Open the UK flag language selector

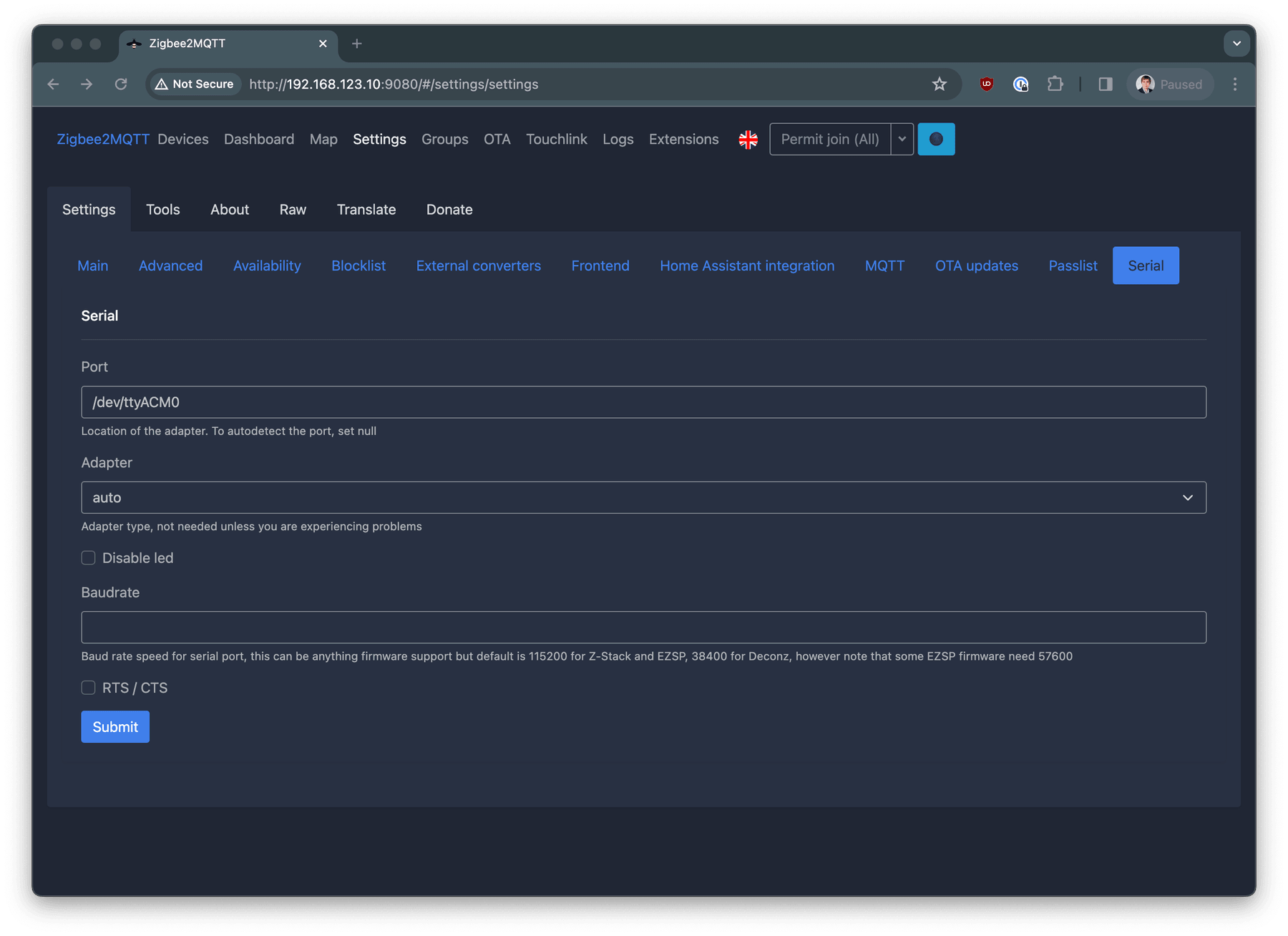pyautogui.click(x=748, y=139)
